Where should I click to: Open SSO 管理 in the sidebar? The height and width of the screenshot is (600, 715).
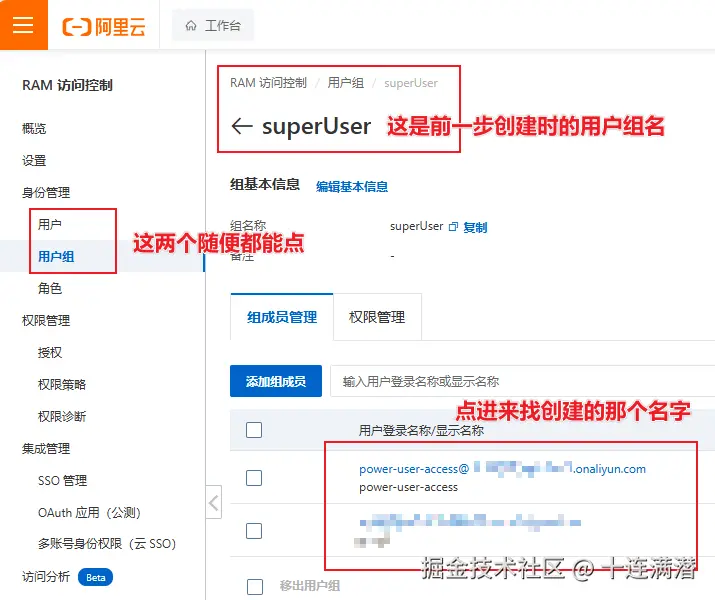pyautogui.click(x=62, y=481)
